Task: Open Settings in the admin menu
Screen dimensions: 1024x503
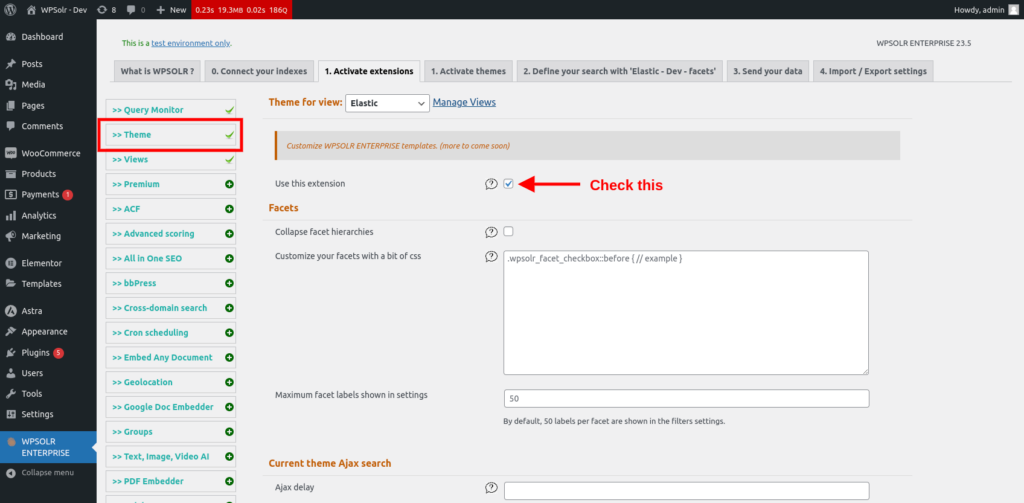Action: pyautogui.click(x=48, y=414)
